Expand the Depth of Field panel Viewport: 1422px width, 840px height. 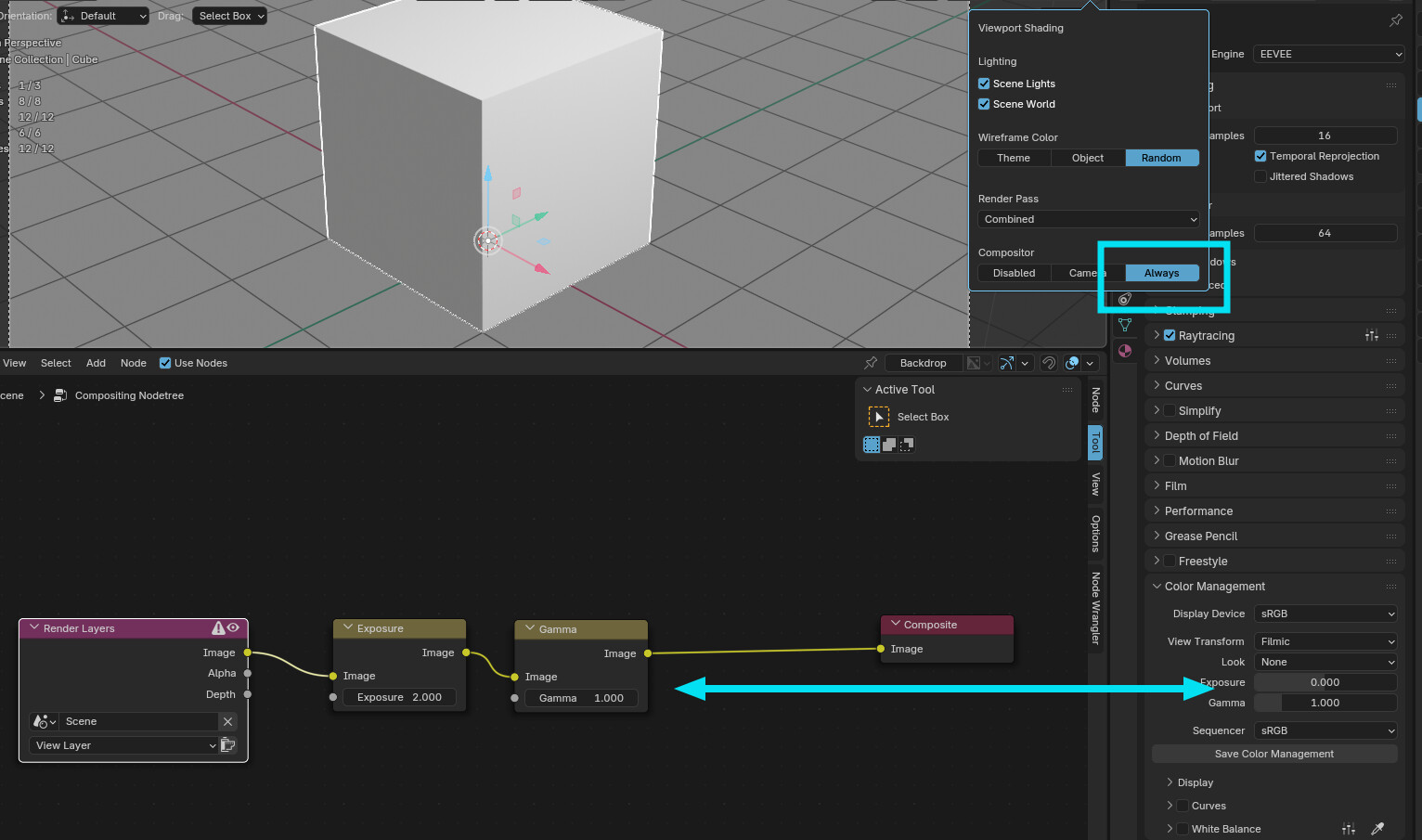1201,436
